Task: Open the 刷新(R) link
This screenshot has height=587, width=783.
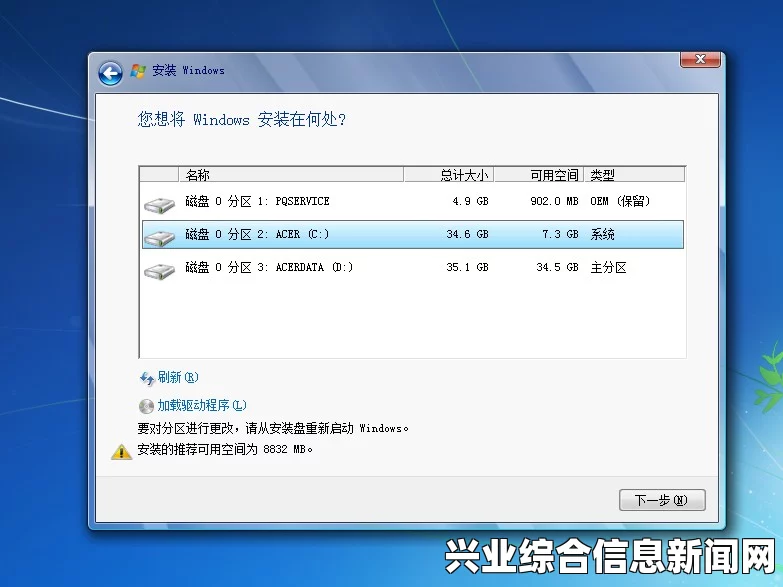Action: coord(178,377)
